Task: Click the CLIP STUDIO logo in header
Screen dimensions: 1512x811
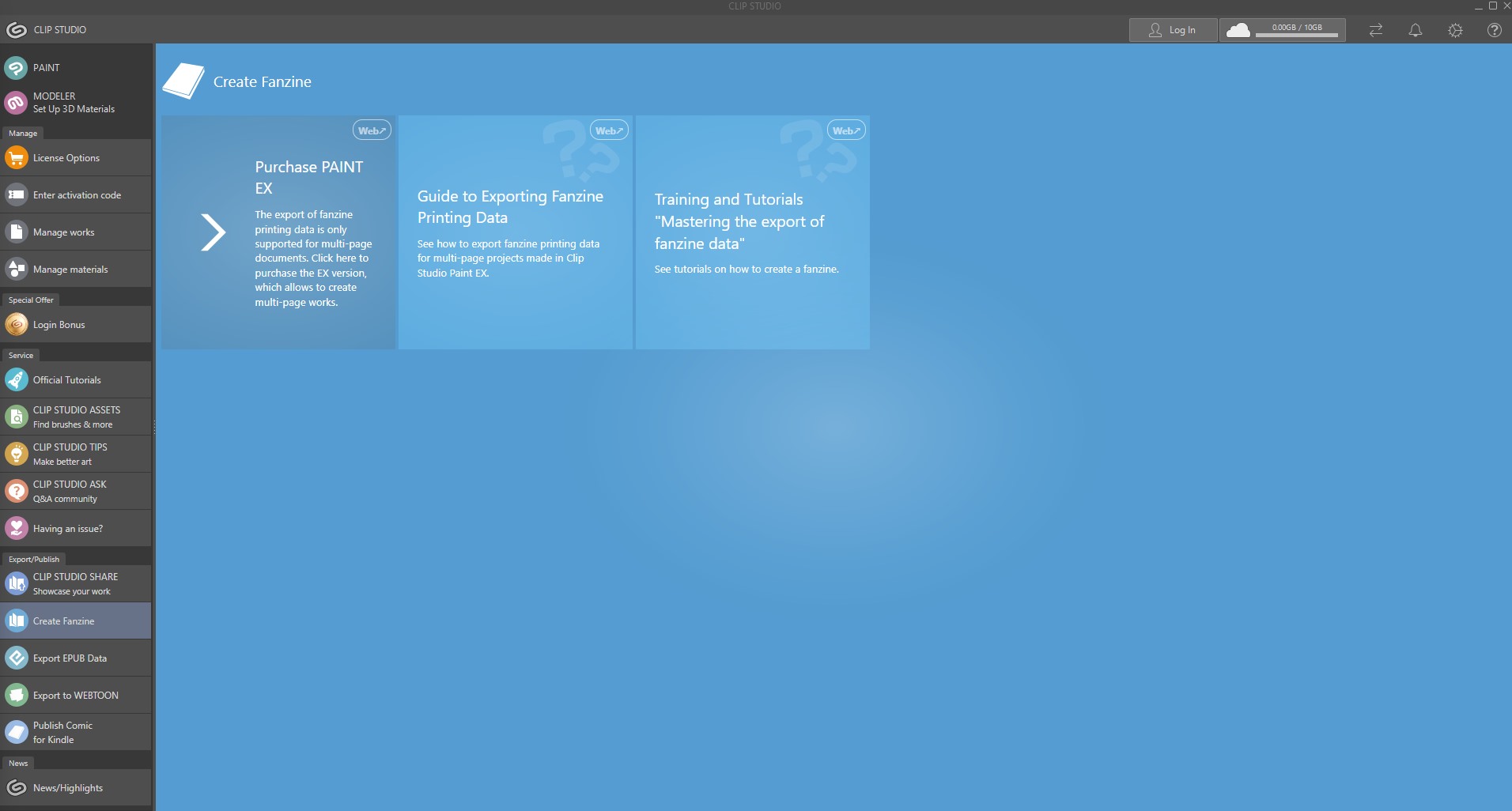Action: (16, 30)
